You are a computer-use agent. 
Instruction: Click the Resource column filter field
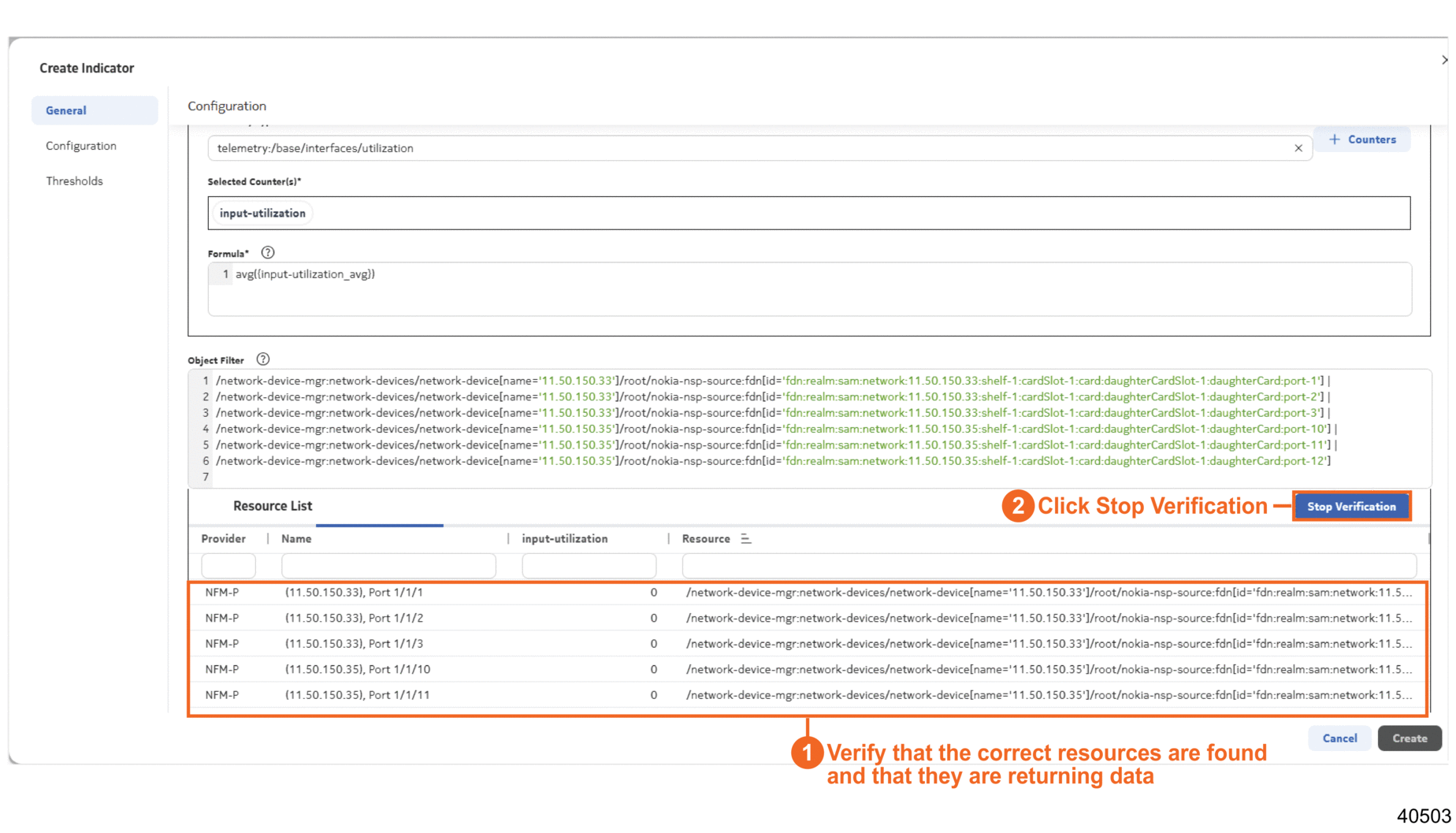[1049, 565]
